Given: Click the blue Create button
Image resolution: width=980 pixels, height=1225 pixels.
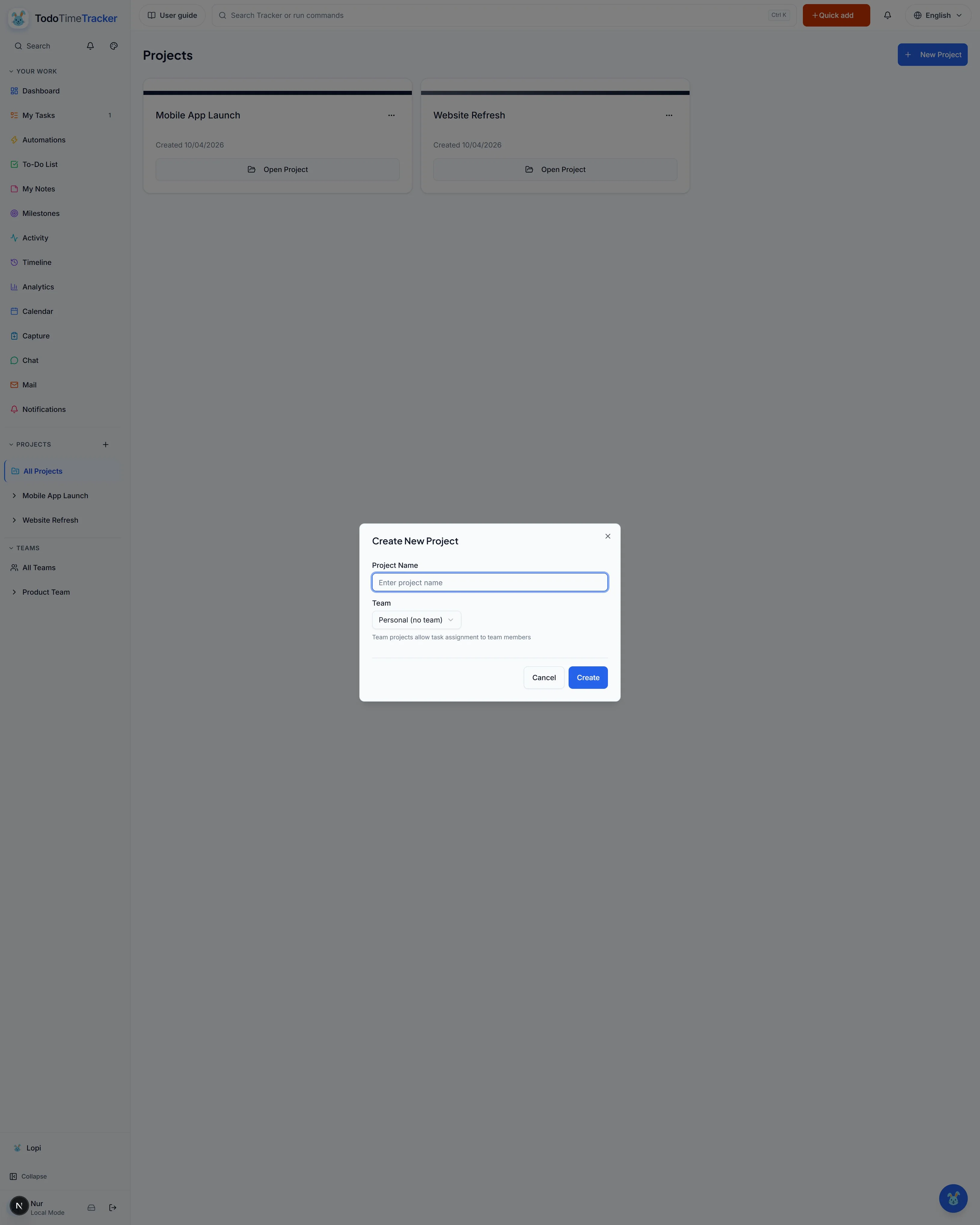Looking at the screenshot, I should click(588, 677).
